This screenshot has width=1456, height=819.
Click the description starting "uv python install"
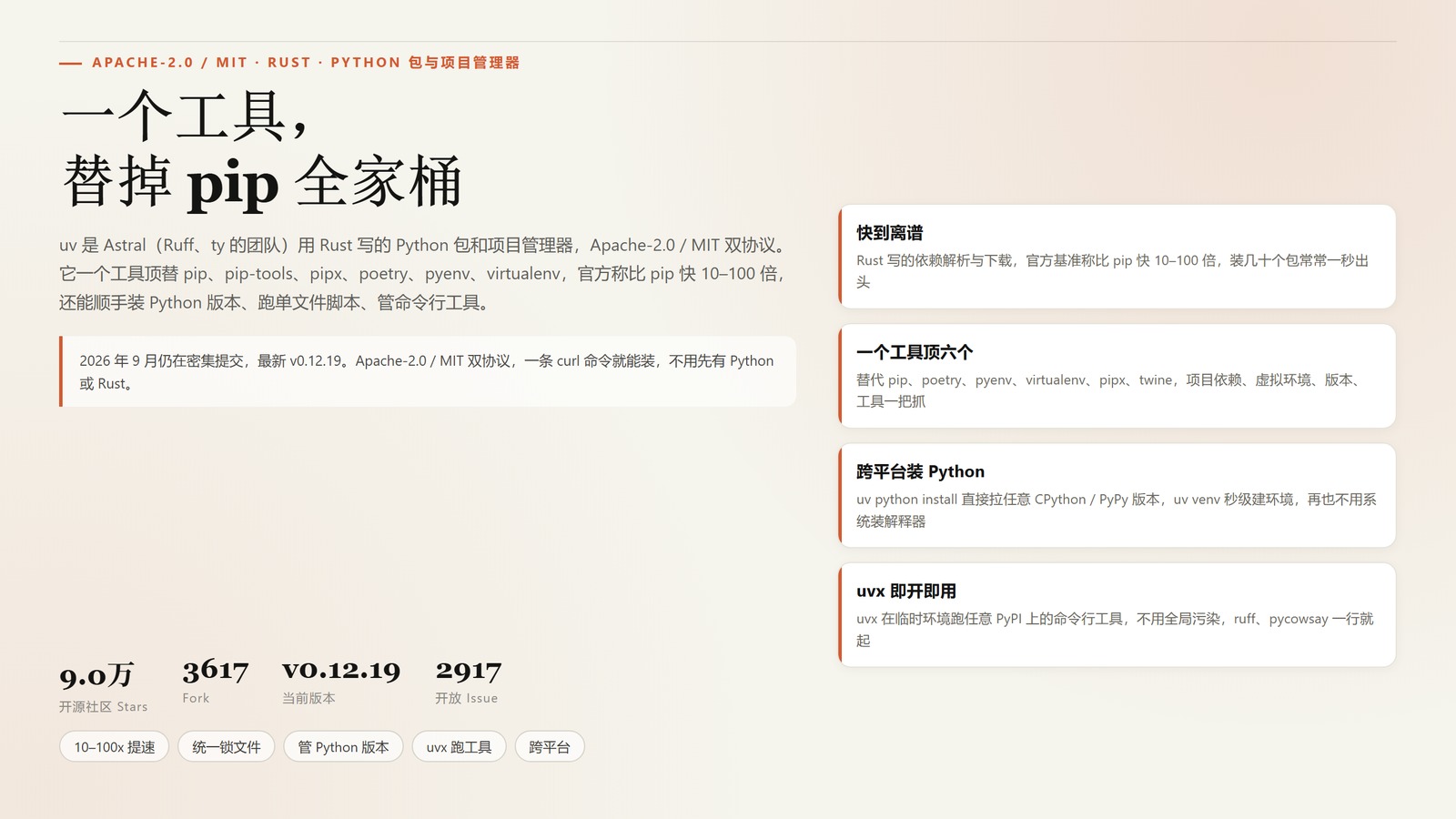1116,510
